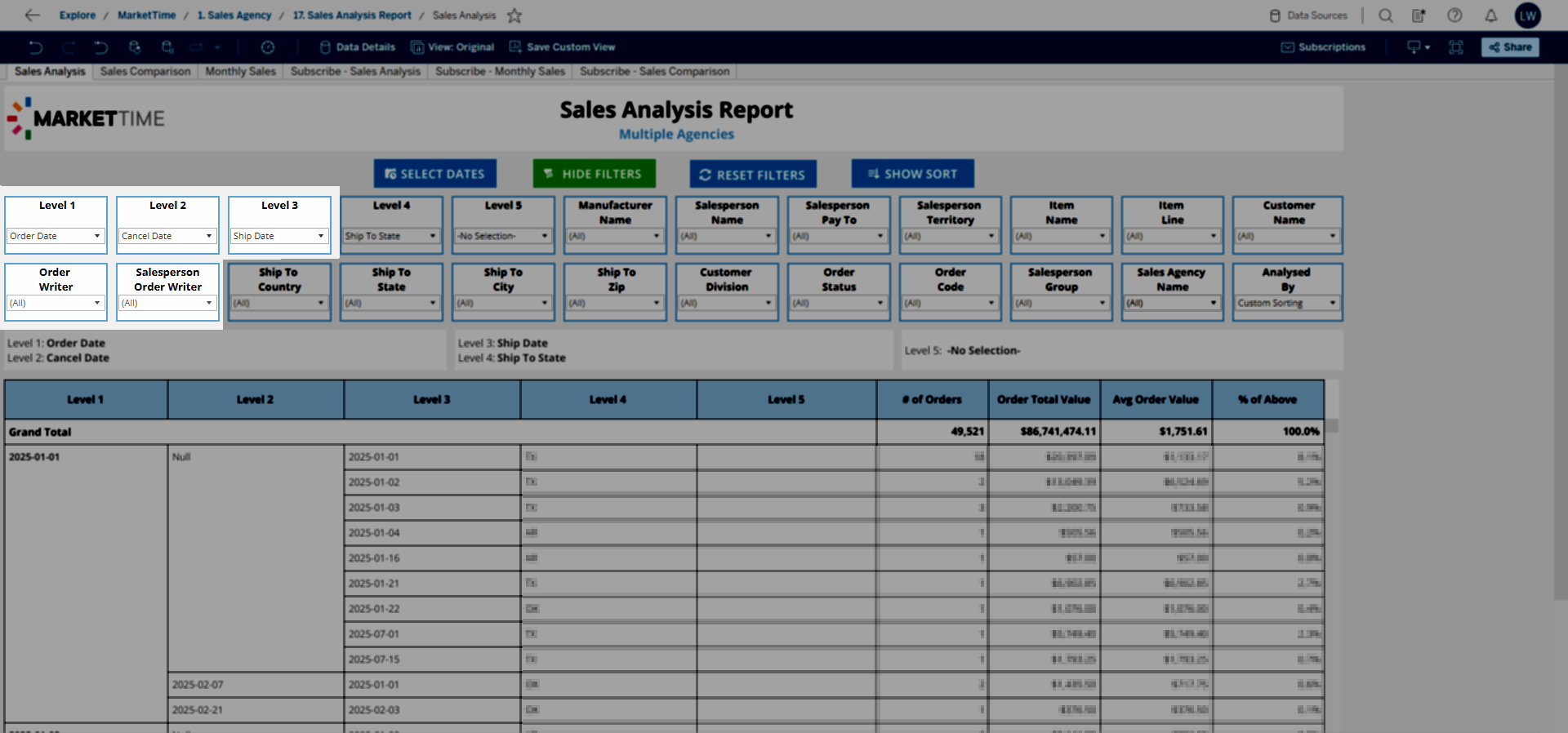This screenshot has height=733, width=1568.
Task: Favorite this view with the star icon
Action: tap(514, 16)
